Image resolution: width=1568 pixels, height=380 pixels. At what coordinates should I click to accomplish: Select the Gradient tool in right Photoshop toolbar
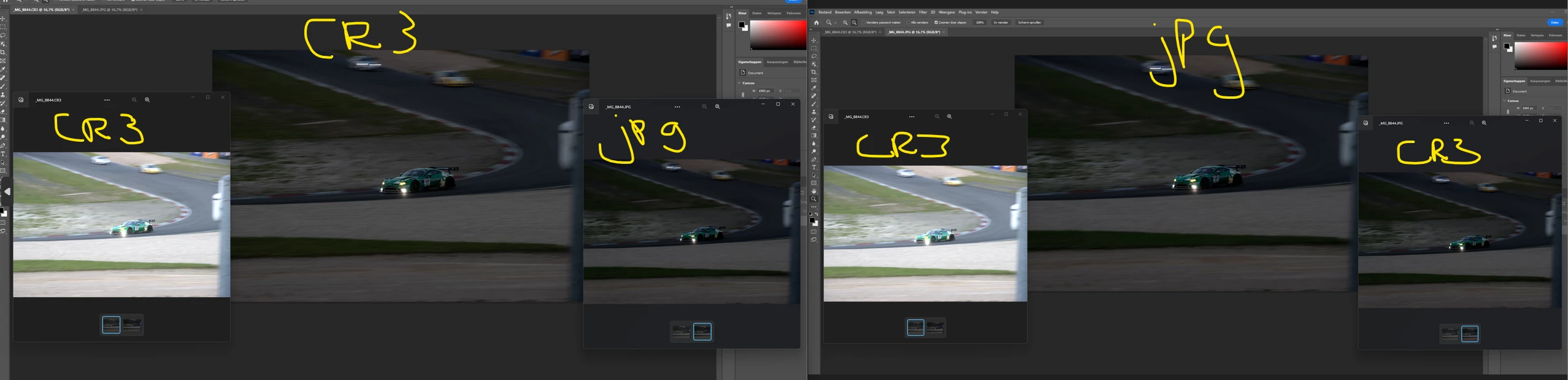pos(814,136)
